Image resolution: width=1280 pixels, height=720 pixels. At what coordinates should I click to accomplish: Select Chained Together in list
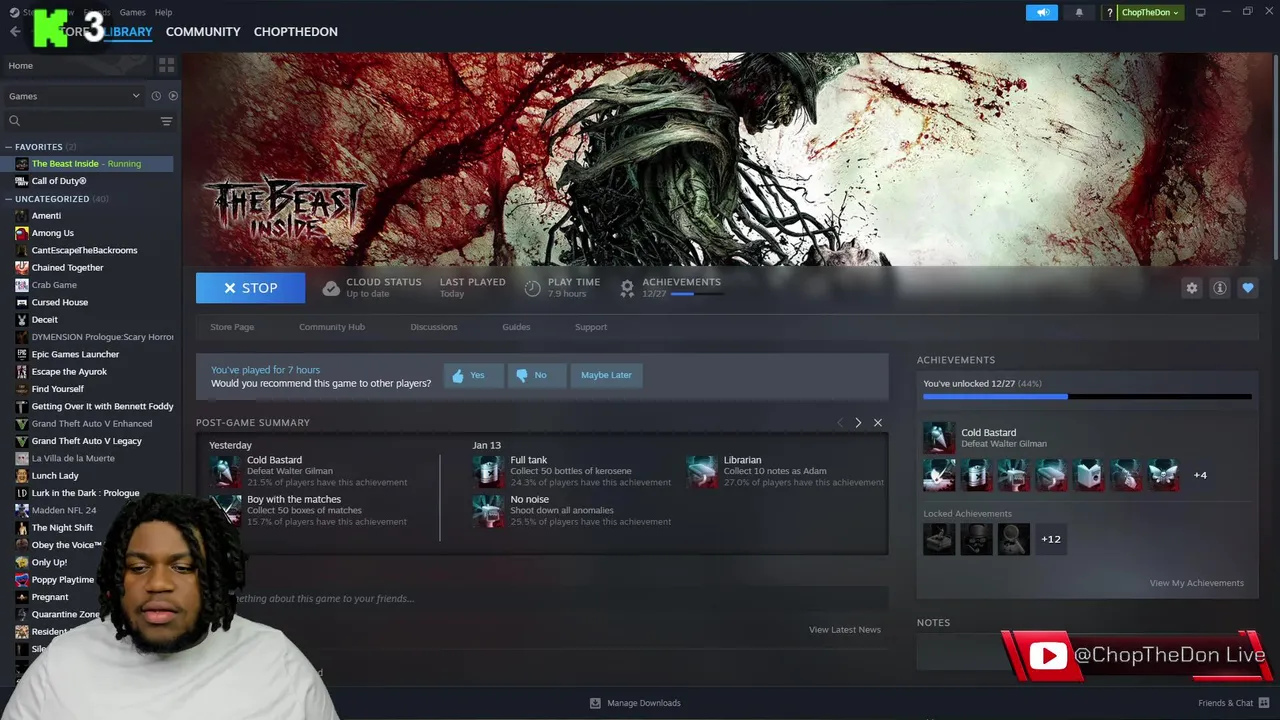coord(67,268)
